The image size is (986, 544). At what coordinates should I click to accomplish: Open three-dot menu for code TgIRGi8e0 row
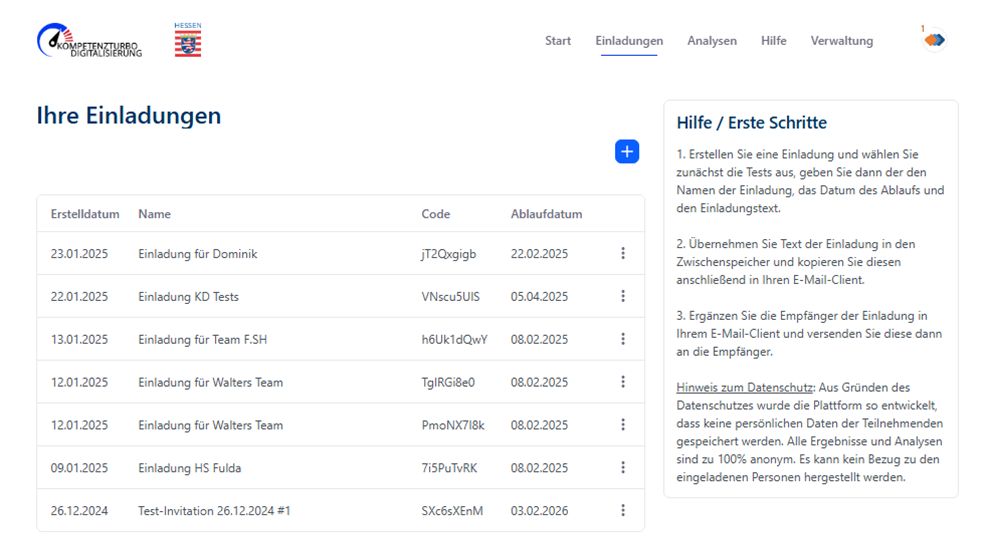pyautogui.click(x=623, y=382)
